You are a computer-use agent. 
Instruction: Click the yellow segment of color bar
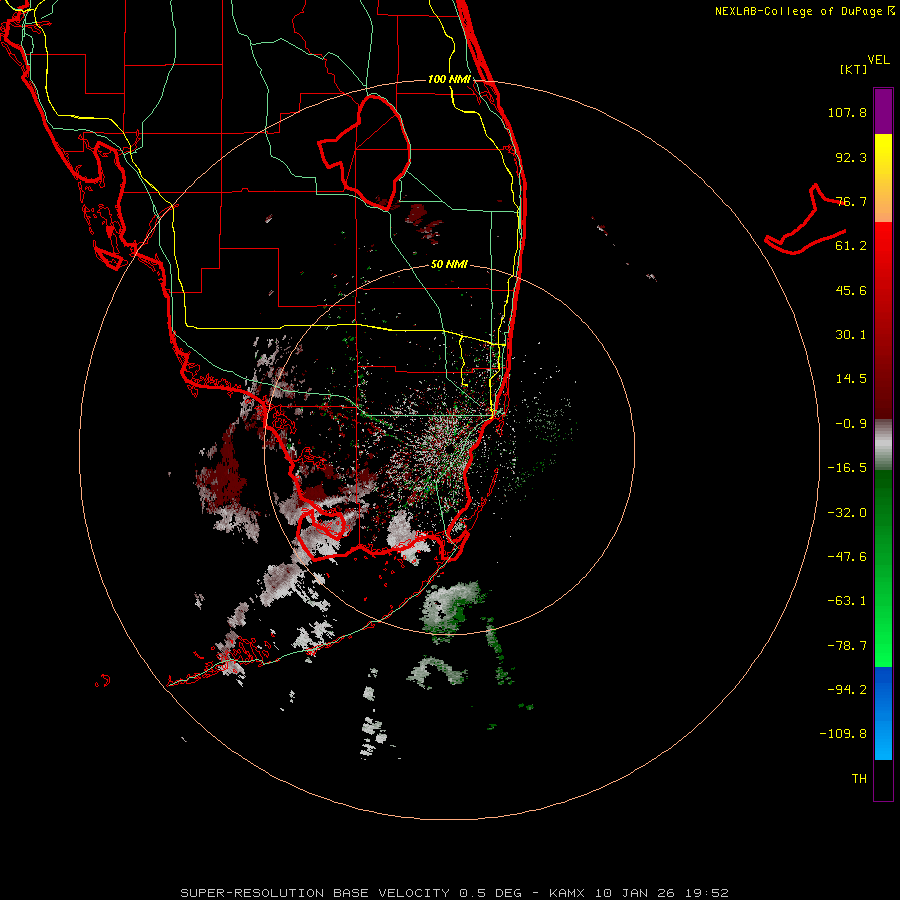[883, 178]
